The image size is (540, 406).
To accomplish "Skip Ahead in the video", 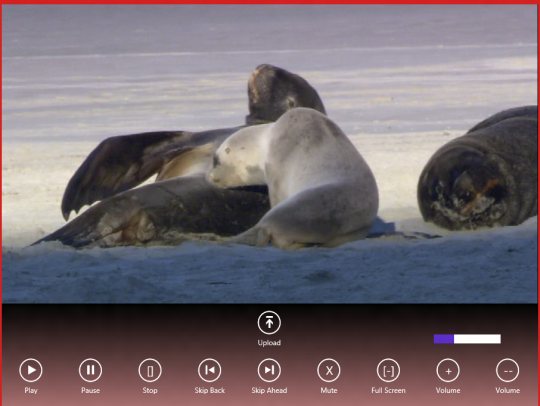I will coord(269,370).
